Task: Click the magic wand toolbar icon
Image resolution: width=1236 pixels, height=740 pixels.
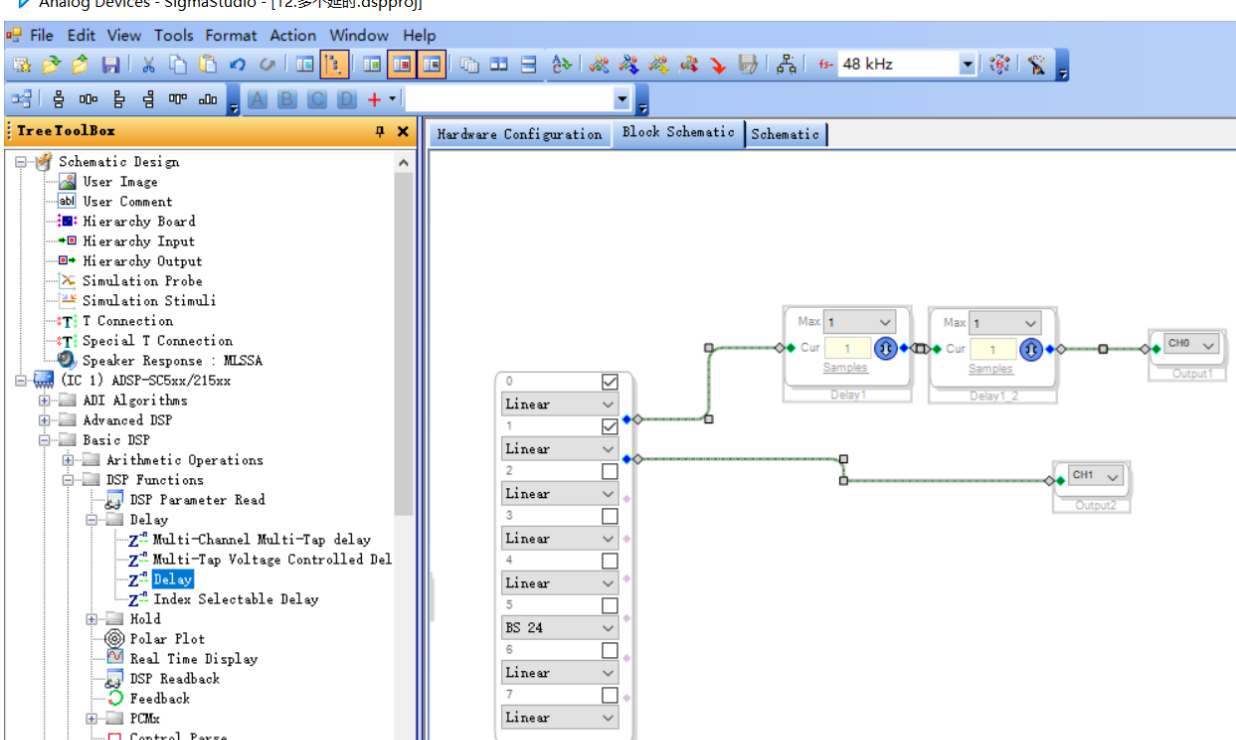Action: pyautogui.click(x=1037, y=65)
